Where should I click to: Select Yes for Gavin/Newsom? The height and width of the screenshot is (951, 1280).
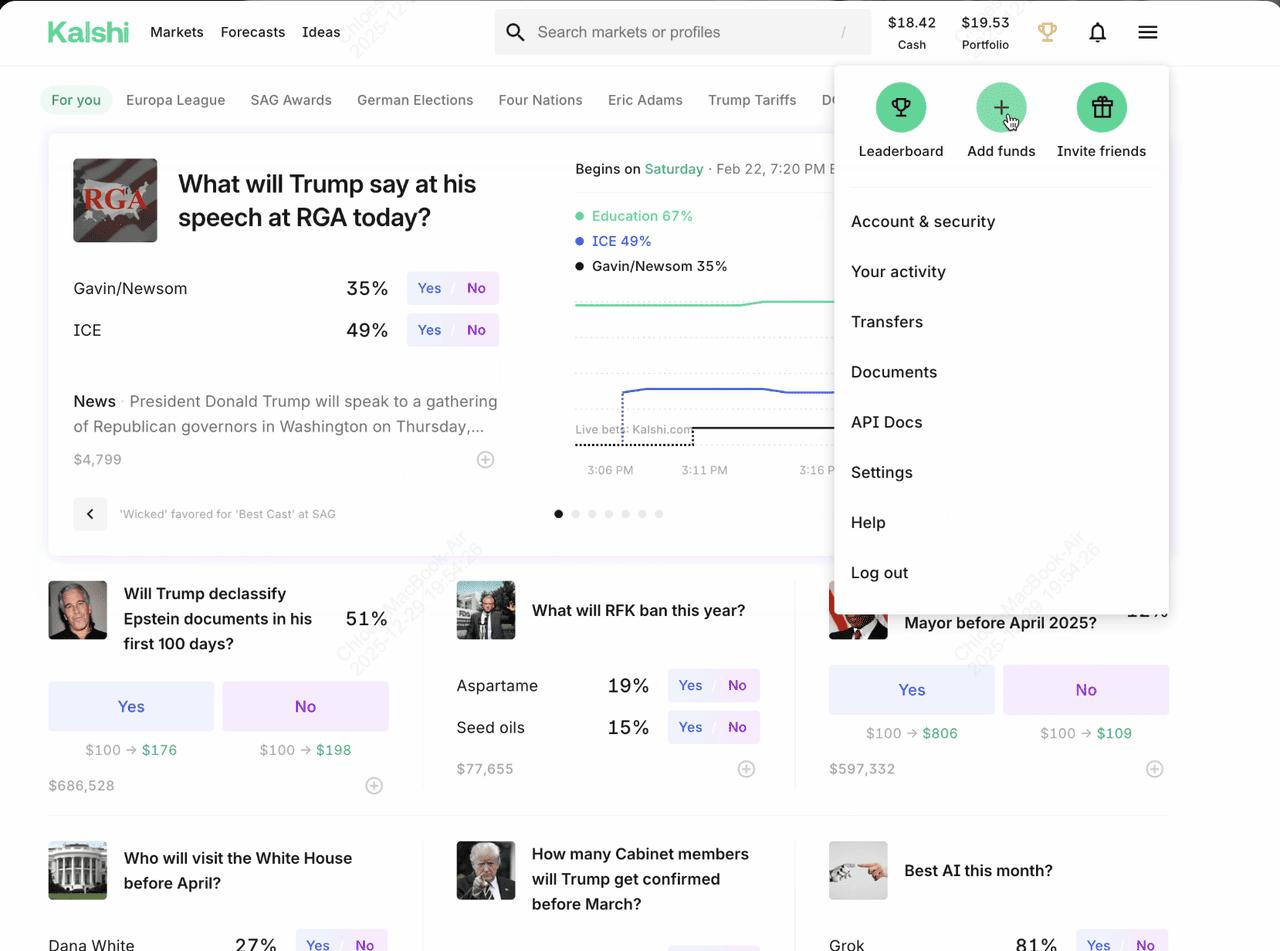coord(429,288)
